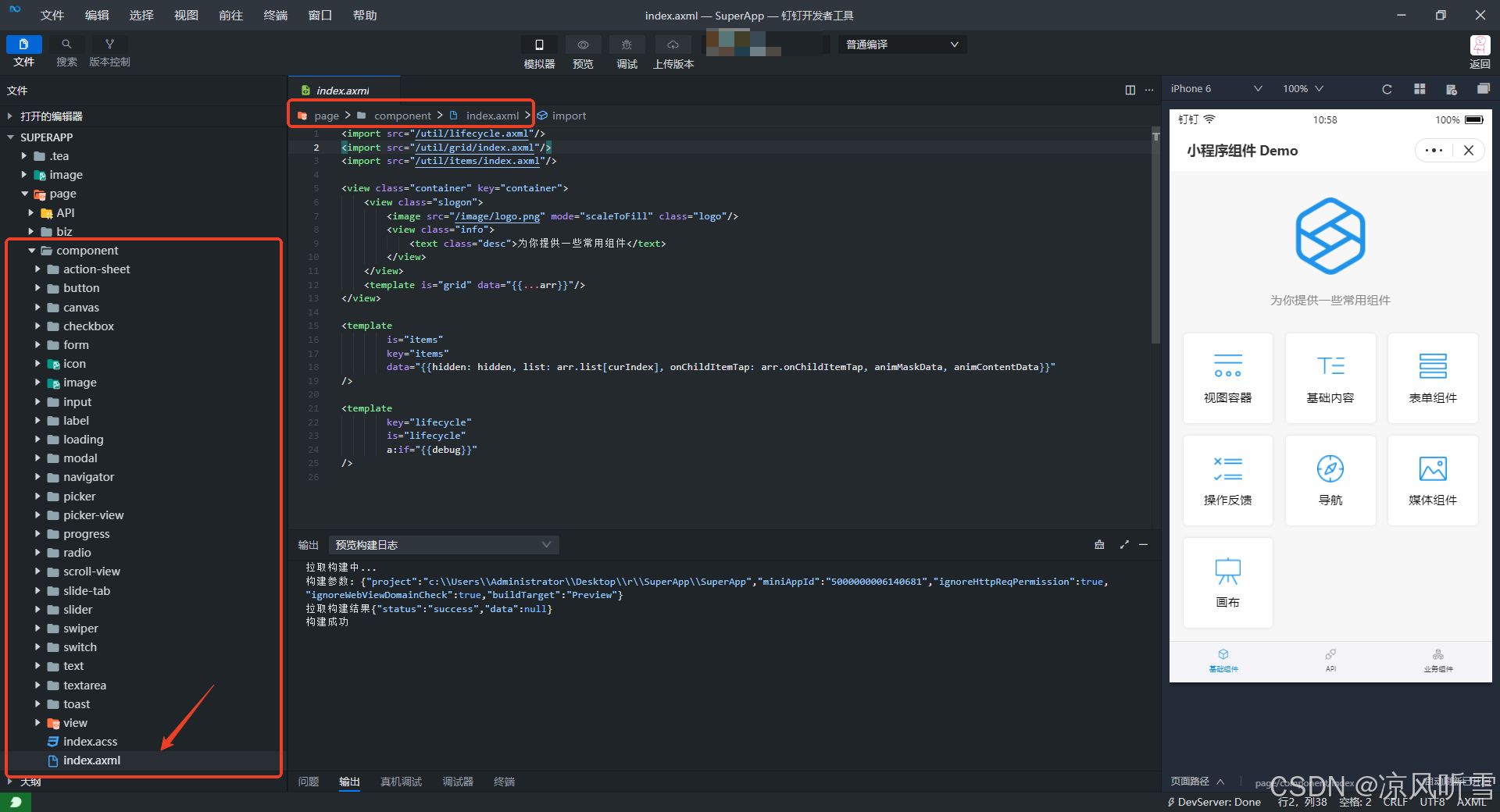Click the CRLF line ending status
Viewport: 1500px width, 812px height.
click(x=1395, y=802)
